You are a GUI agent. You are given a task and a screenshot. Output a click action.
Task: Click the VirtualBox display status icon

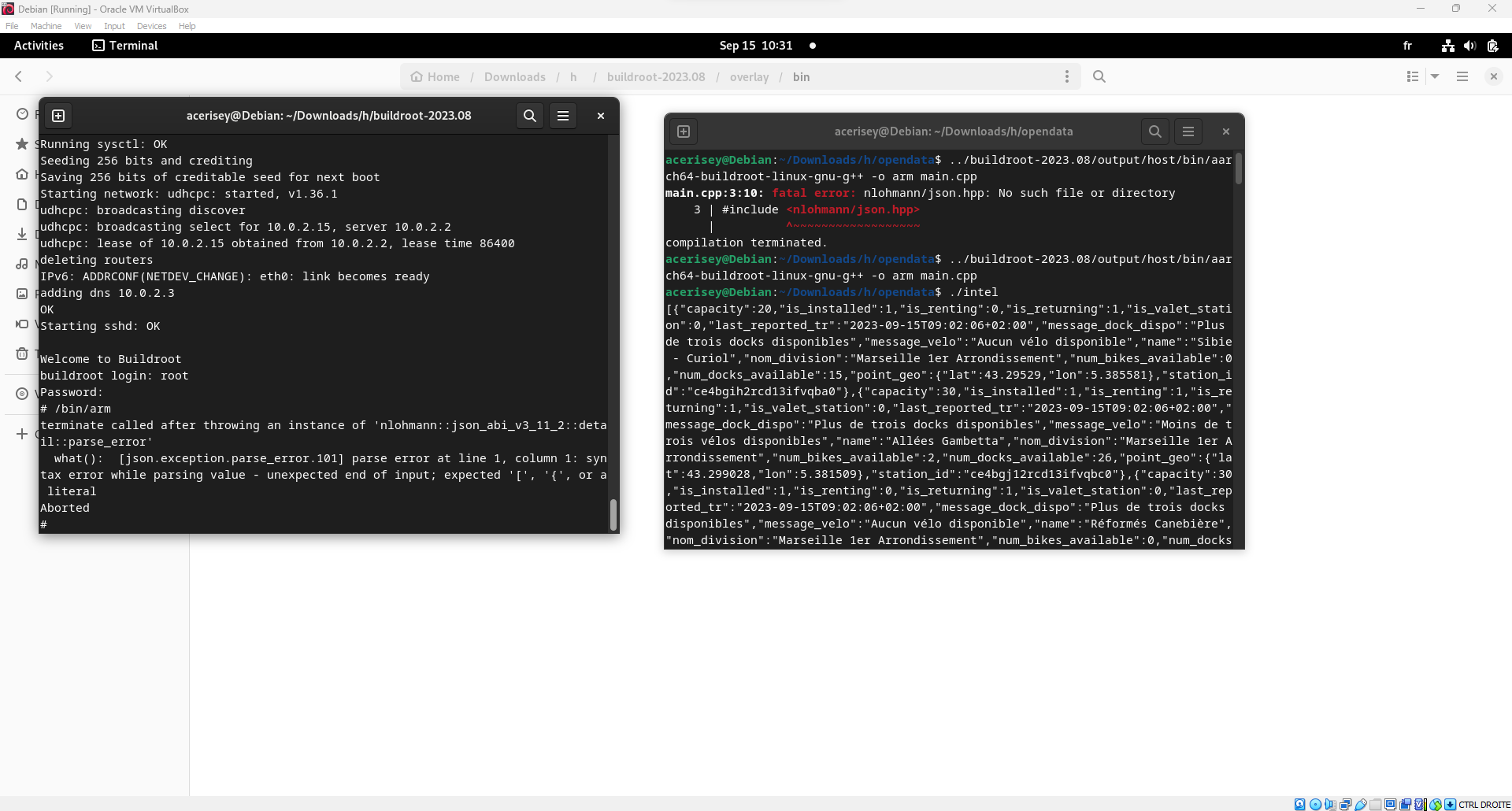pyautogui.click(x=1390, y=804)
